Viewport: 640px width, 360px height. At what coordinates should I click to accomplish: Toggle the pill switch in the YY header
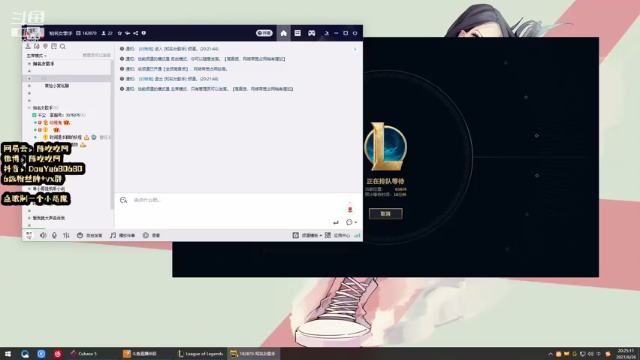point(264,33)
